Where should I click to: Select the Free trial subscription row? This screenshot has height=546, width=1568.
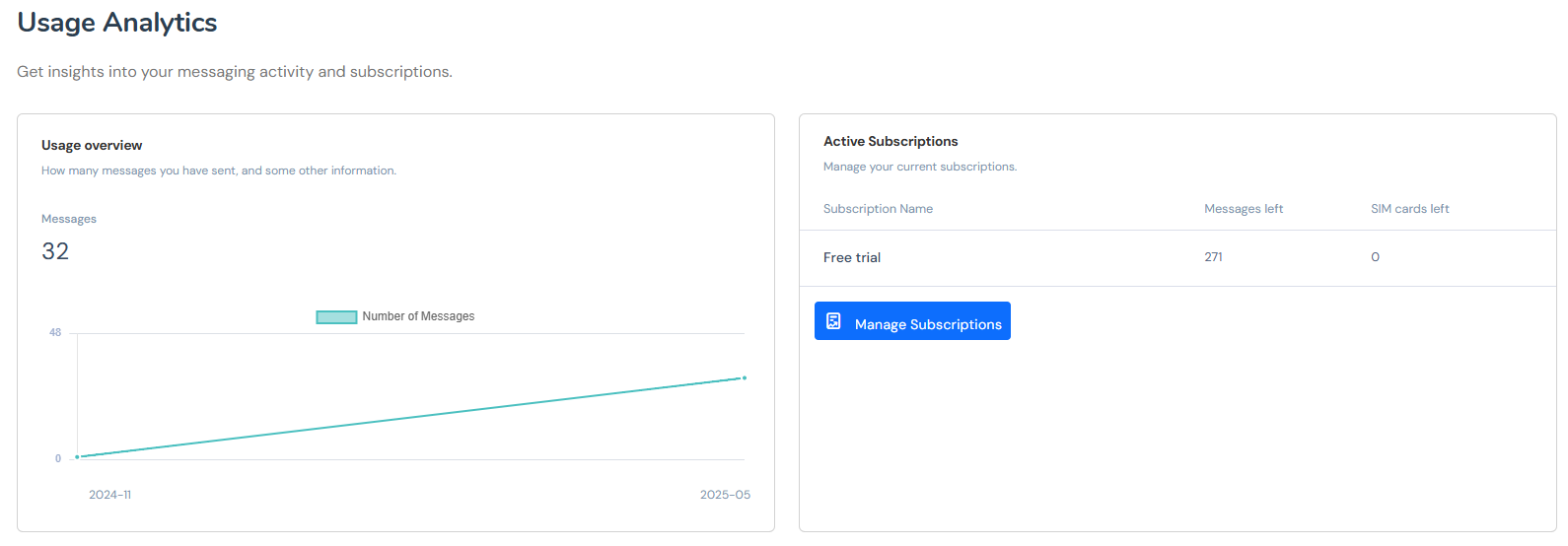[852, 257]
